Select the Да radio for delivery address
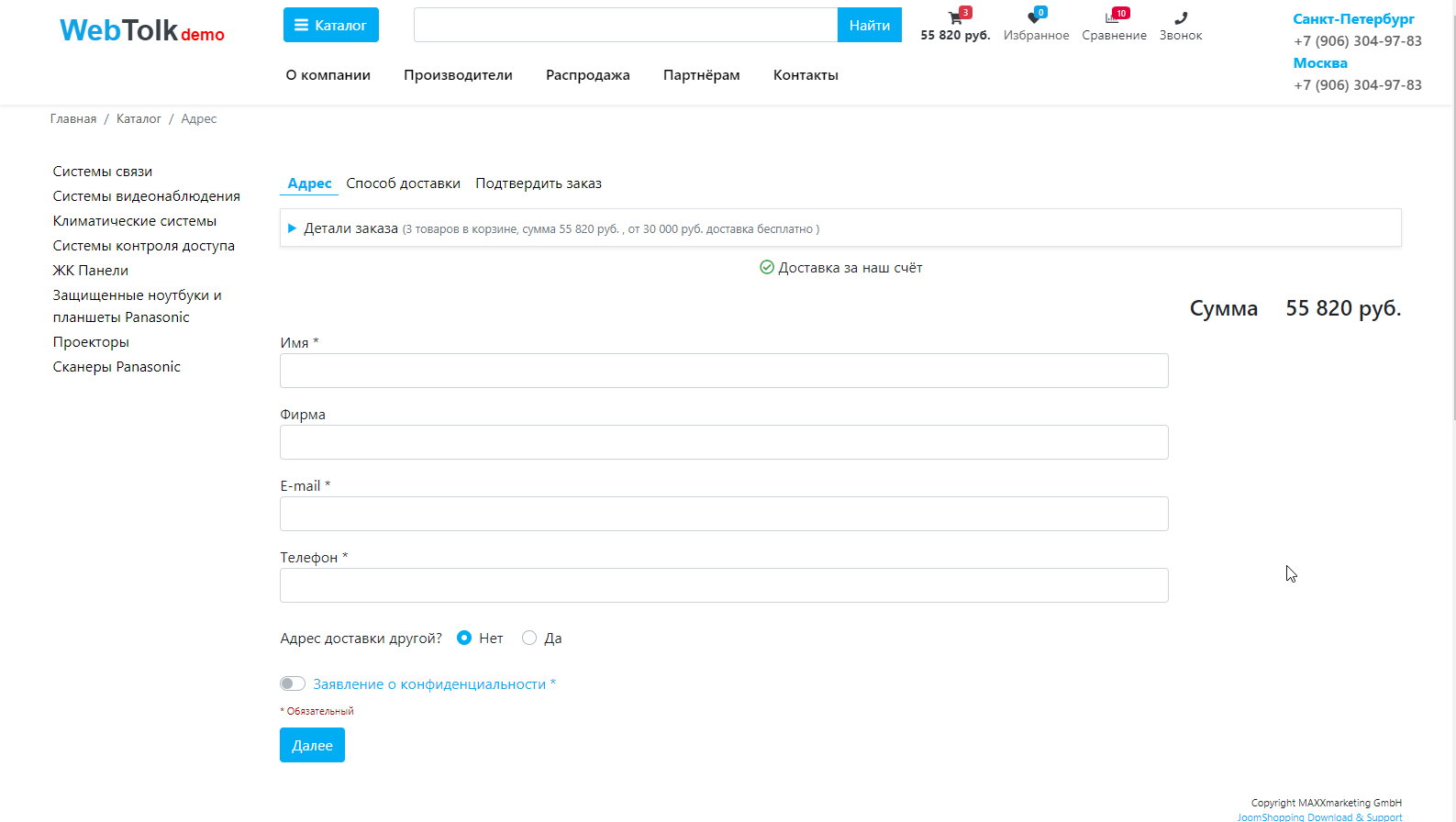1456x822 pixels. (x=529, y=638)
